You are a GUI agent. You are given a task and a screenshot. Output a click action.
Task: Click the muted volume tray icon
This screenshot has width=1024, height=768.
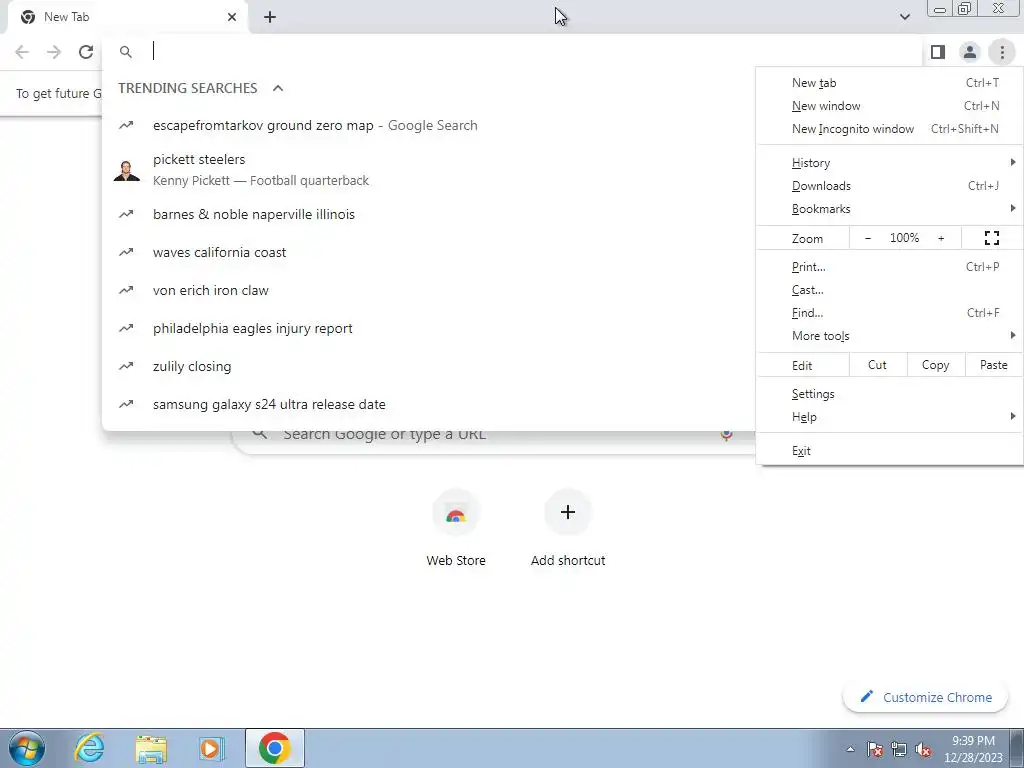coord(923,749)
